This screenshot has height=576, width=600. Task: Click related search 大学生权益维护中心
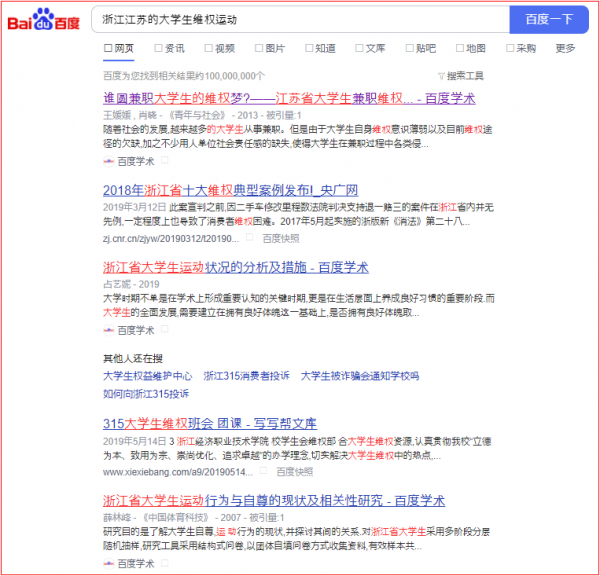click(x=147, y=376)
